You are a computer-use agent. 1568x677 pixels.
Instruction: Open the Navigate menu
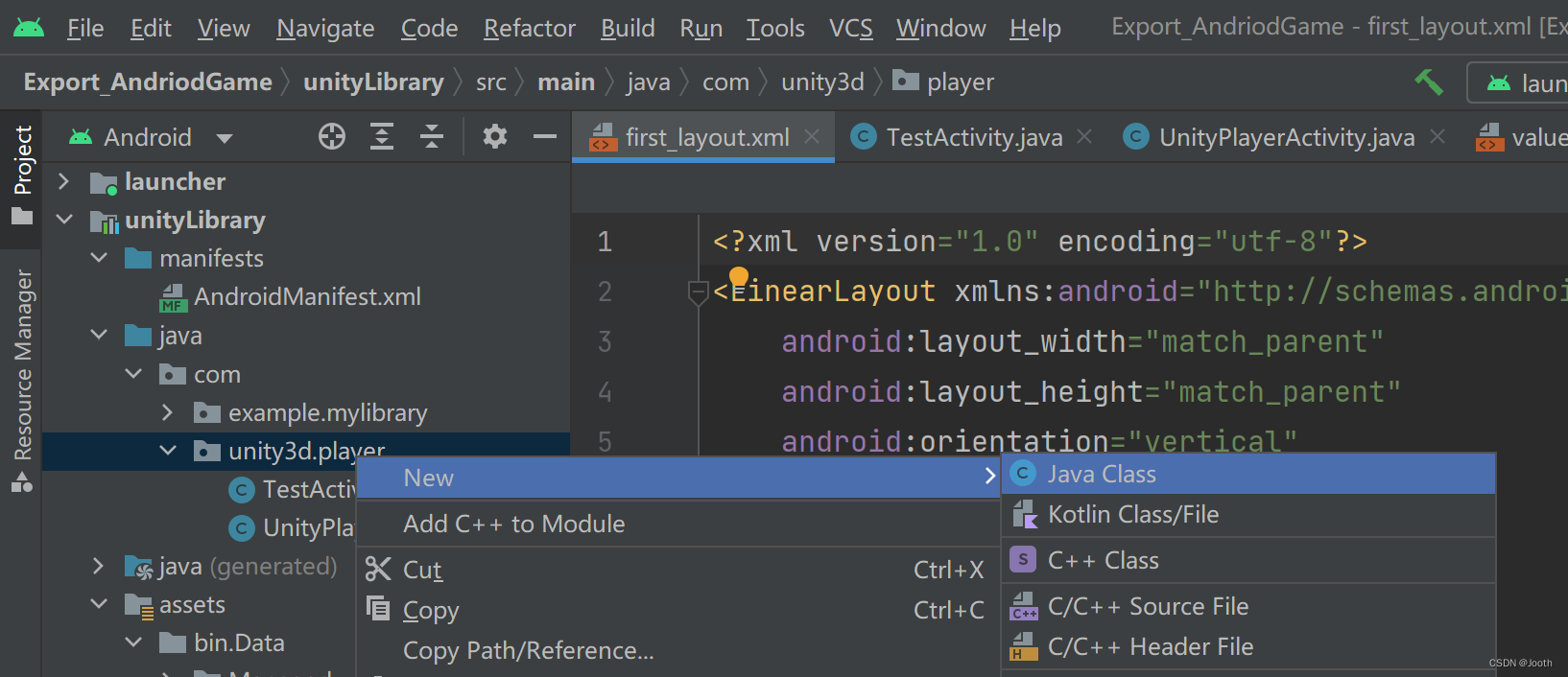coord(325,29)
